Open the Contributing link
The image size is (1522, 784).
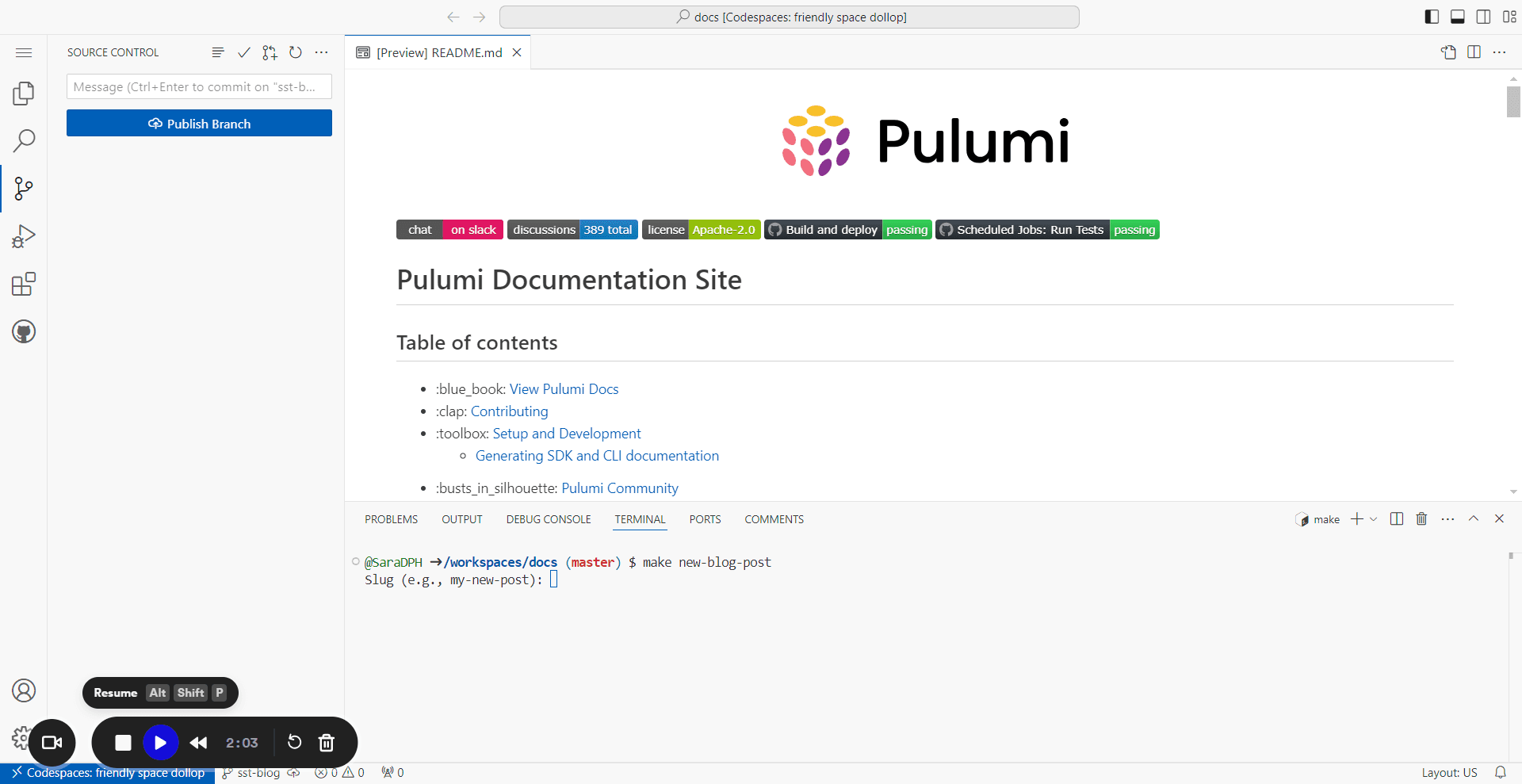(510, 411)
